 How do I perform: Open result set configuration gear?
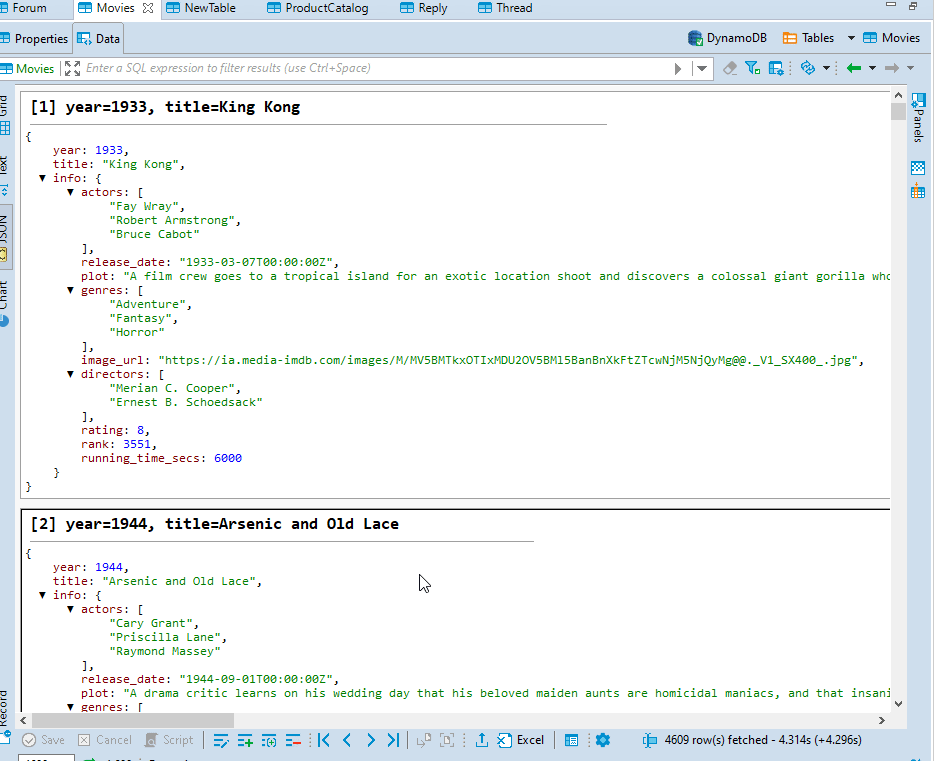603,740
